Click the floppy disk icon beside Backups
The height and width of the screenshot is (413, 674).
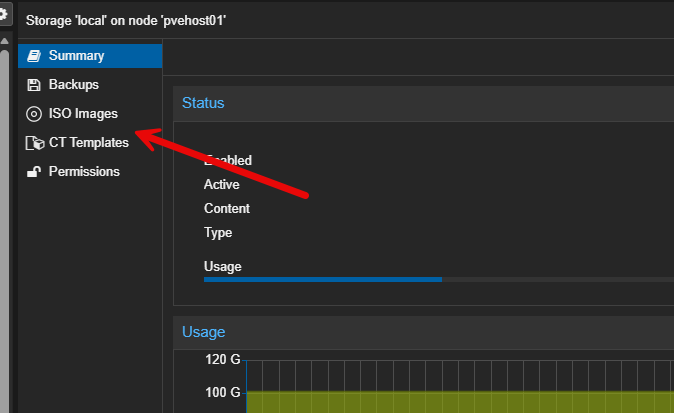click(33, 85)
